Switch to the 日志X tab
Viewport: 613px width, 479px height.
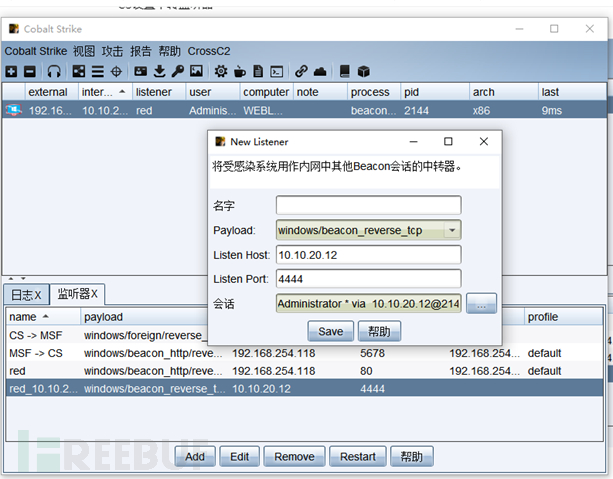(x=26, y=295)
